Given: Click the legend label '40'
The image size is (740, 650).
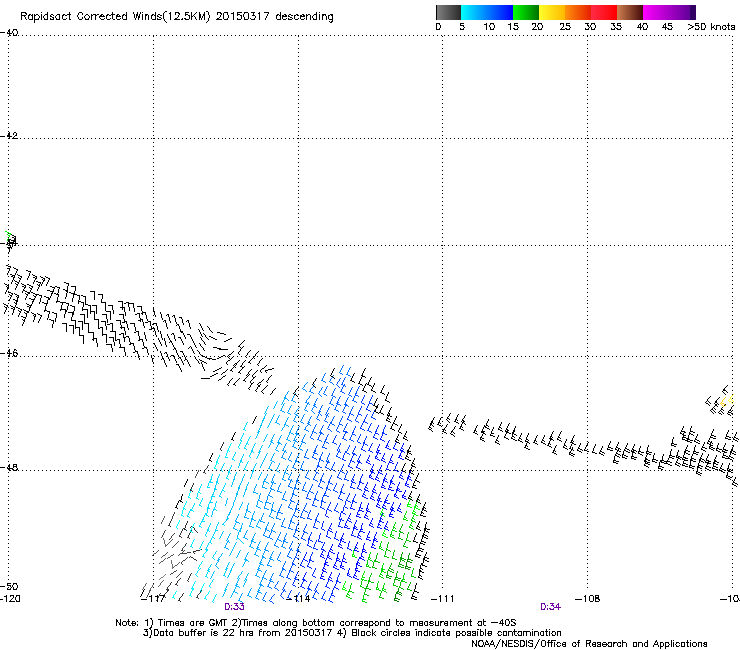Looking at the screenshot, I should 642,27.
